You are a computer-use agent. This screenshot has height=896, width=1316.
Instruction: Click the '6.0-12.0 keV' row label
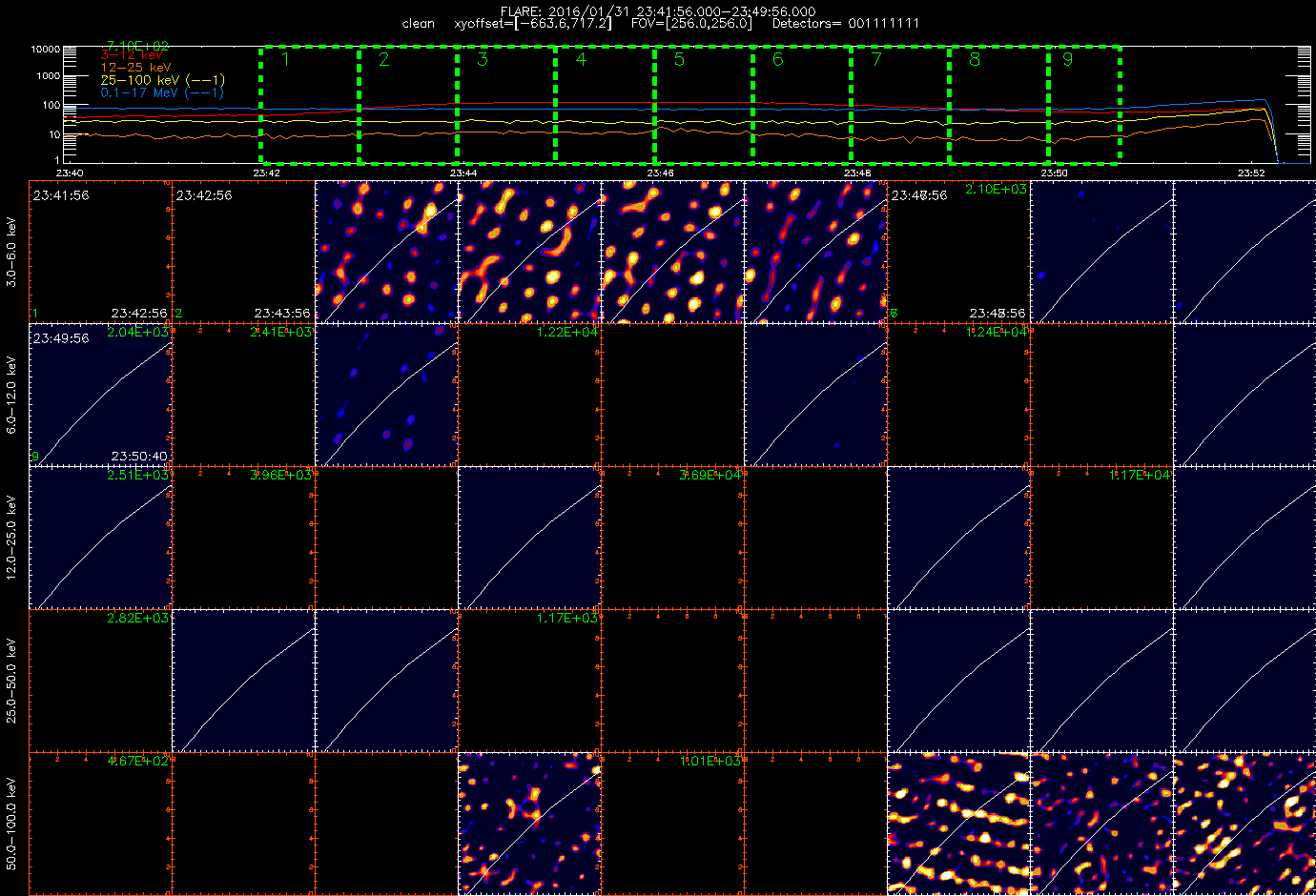click(x=11, y=395)
